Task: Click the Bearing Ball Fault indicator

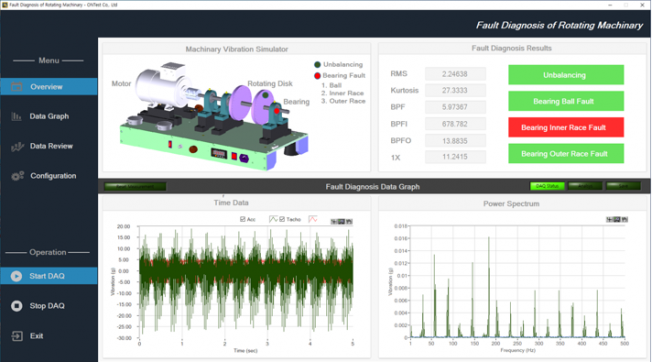Action: [566, 101]
